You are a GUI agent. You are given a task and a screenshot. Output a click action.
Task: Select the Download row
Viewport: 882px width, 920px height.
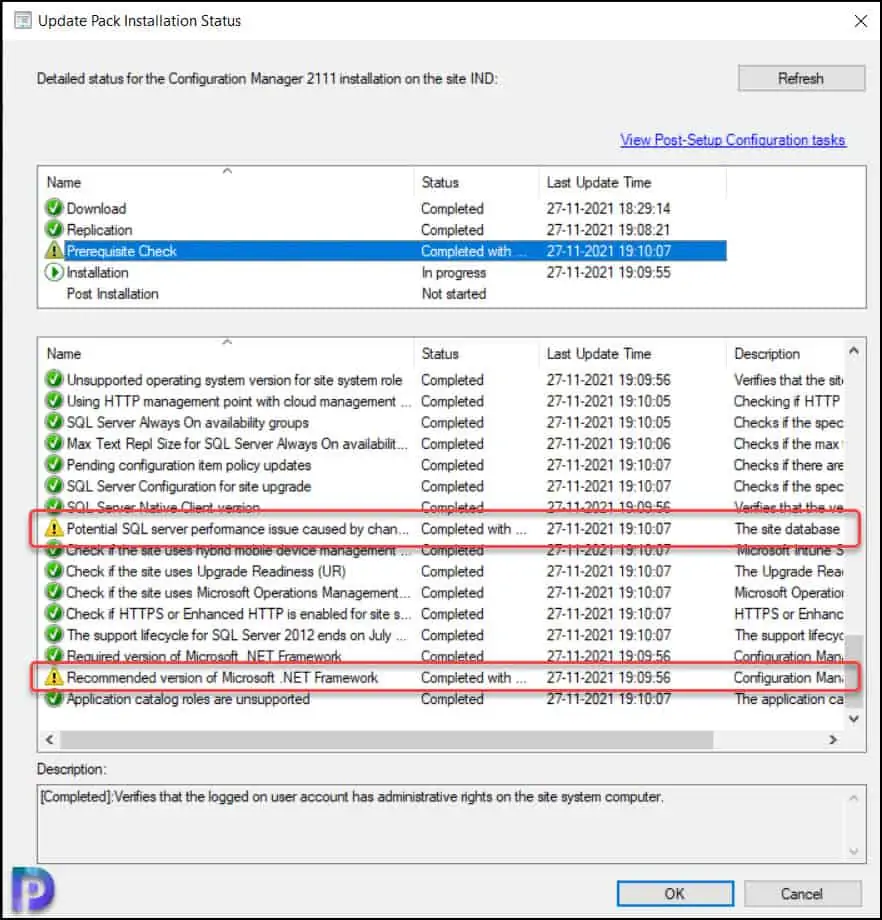click(x=384, y=208)
